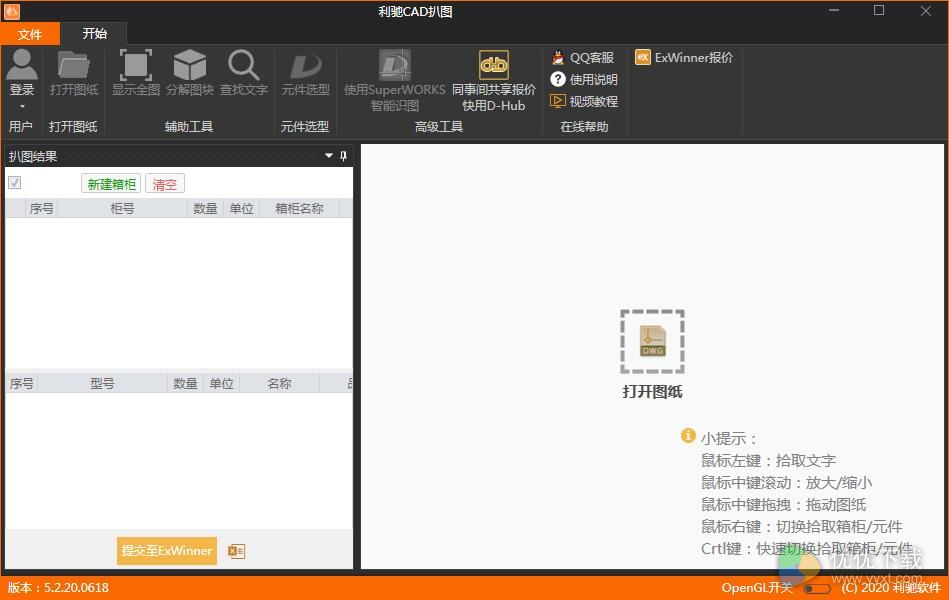Screen dimensions: 949x600
Task: Toggle the select-all checkbox in 扒图结果
Action: click(15, 182)
